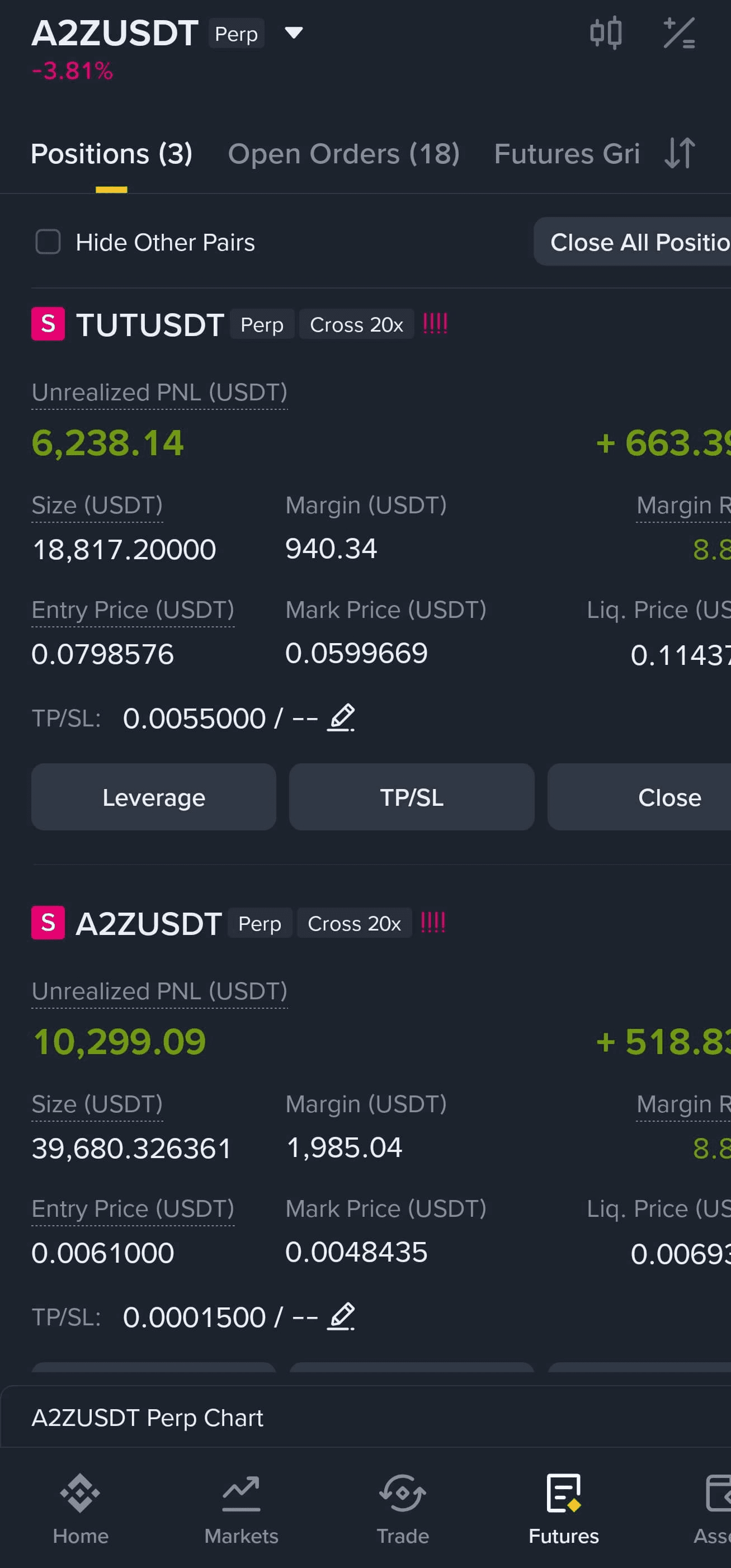
Task: Expand the A2ZUSDT pair selector dropdown arrow
Action: point(294,32)
